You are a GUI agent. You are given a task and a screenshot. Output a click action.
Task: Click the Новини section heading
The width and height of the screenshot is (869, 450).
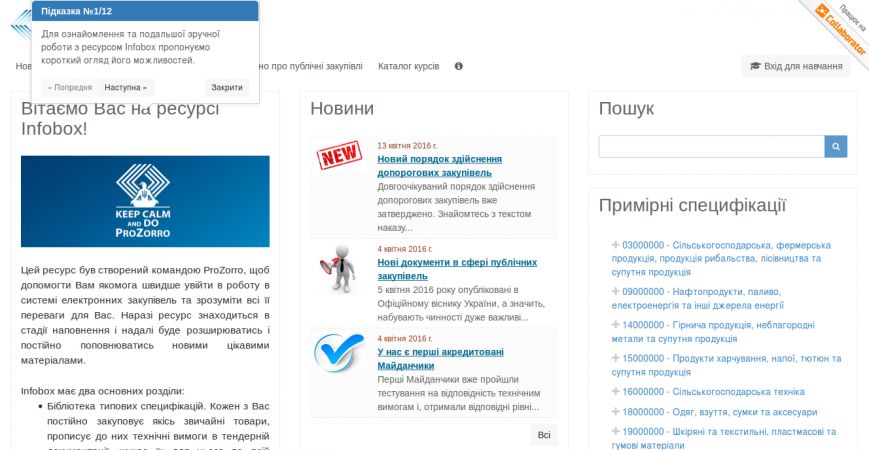342,108
